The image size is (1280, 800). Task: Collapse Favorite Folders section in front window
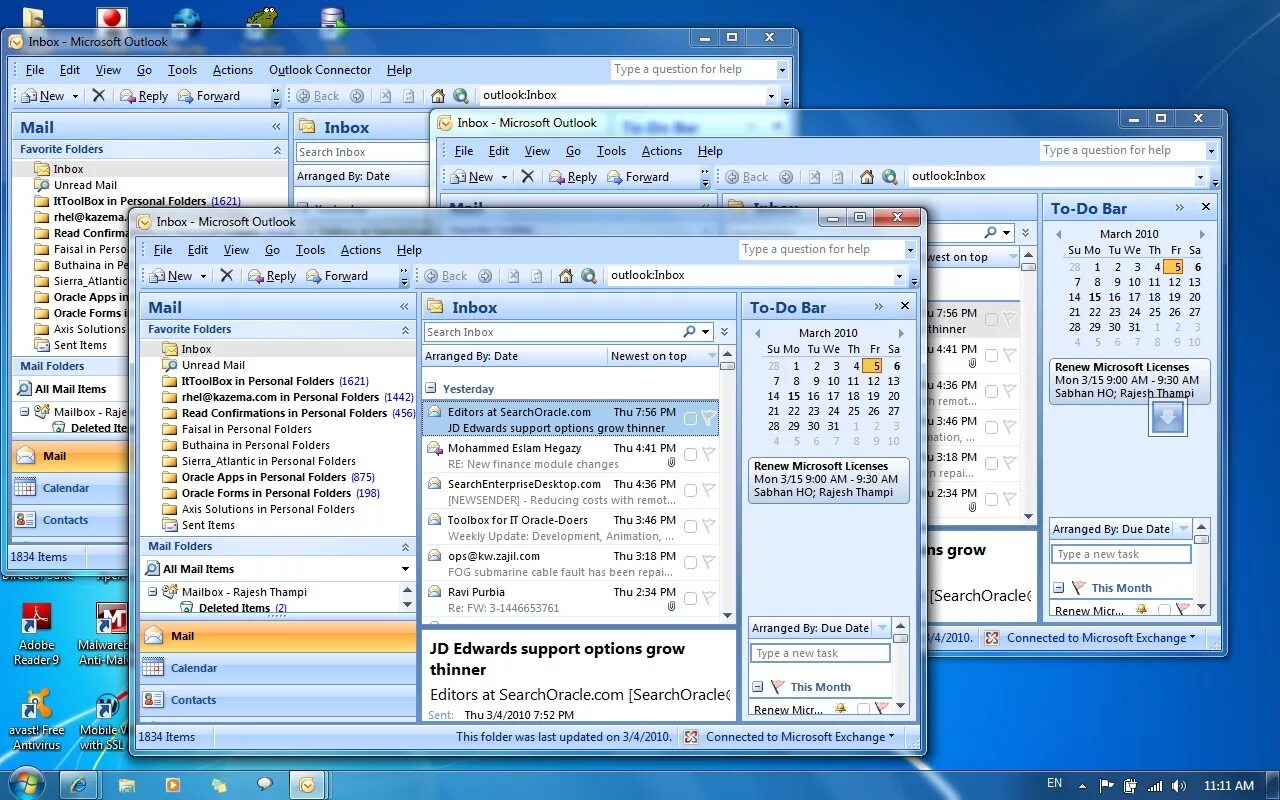point(405,329)
